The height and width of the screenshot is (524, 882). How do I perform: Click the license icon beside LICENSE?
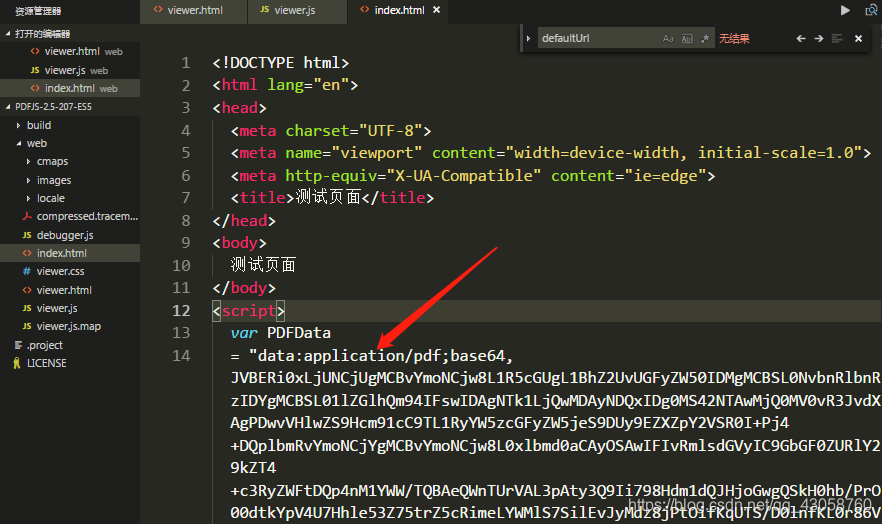click(16, 363)
